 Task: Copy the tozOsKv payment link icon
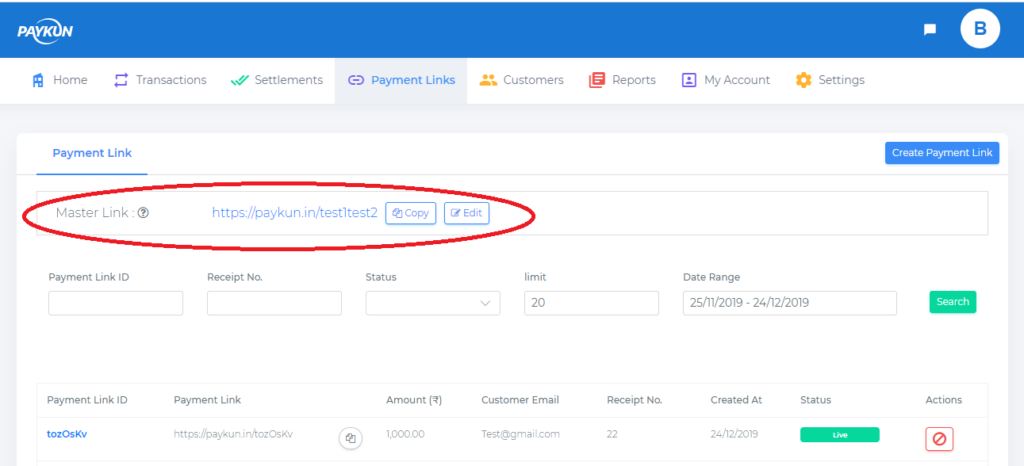pos(351,439)
